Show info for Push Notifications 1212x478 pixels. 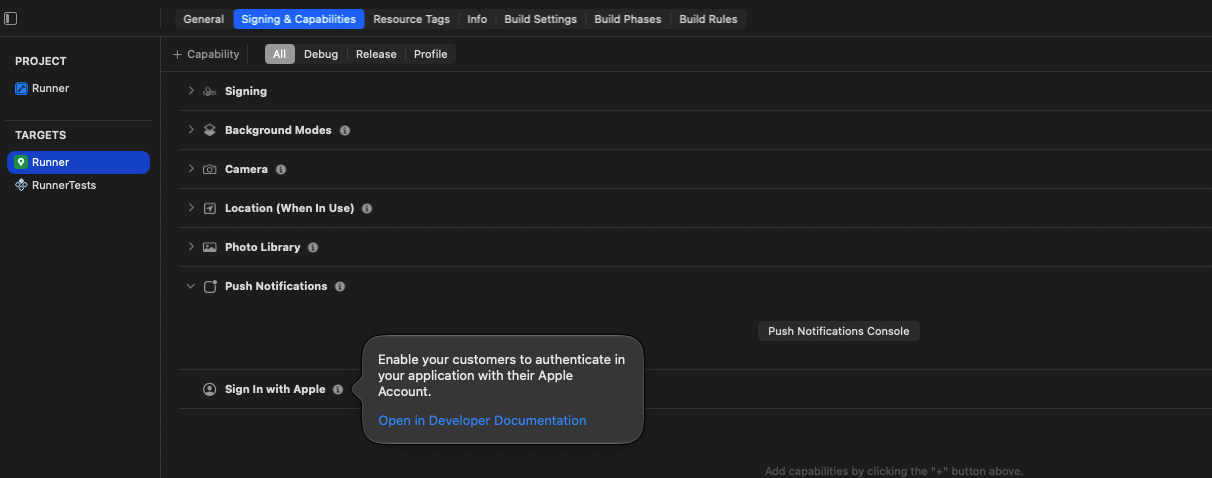[x=340, y=286]
